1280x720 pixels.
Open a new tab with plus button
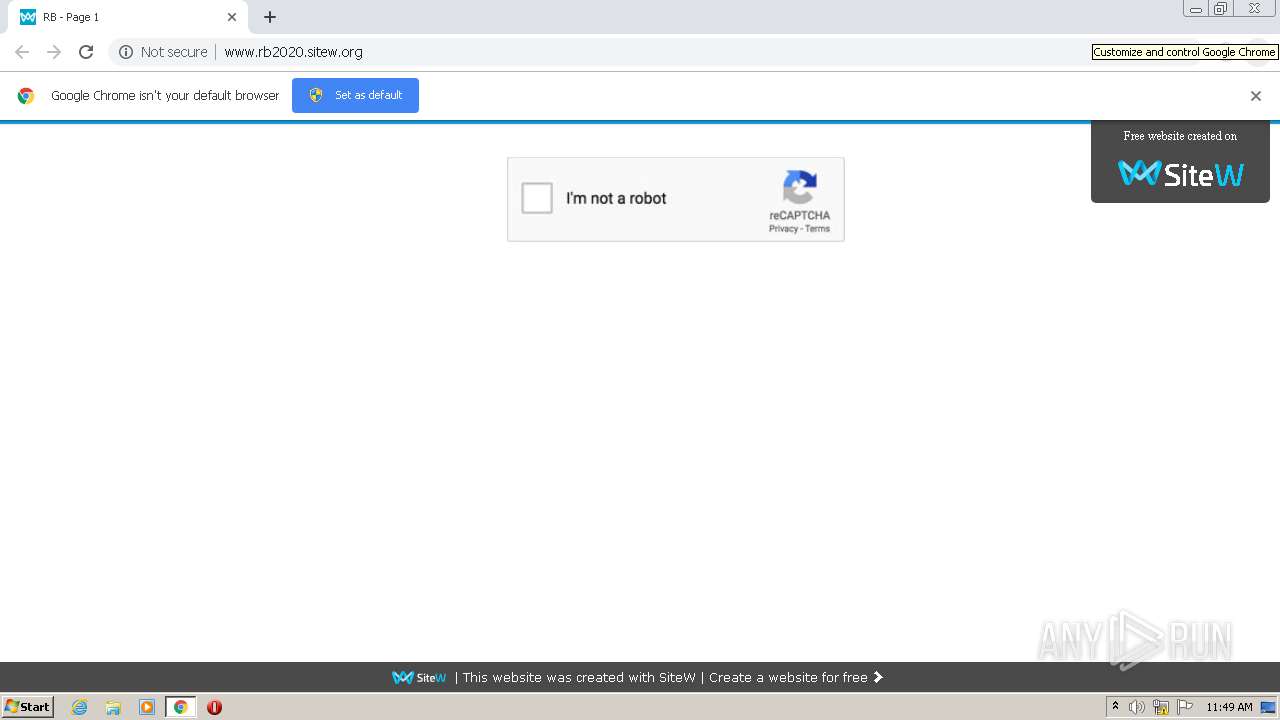[270, 17]
